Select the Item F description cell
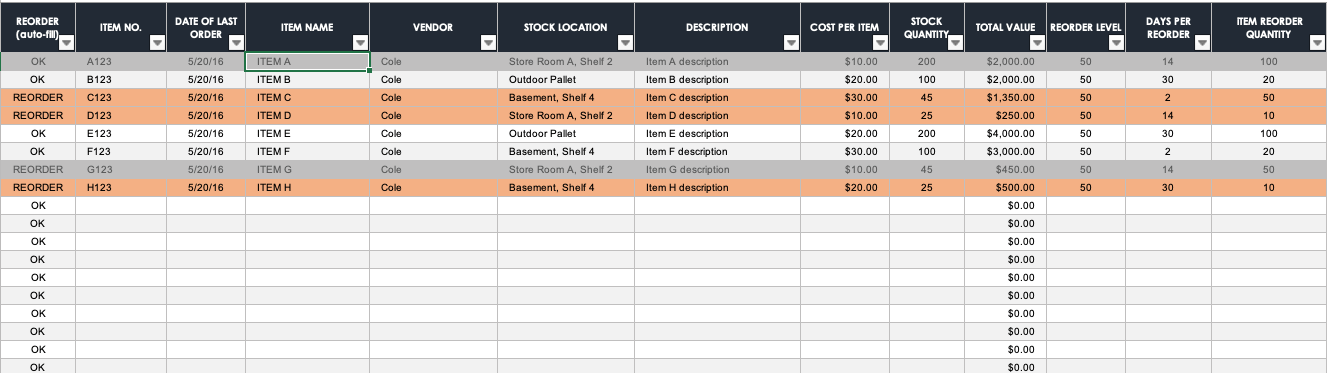 point(717,151)
